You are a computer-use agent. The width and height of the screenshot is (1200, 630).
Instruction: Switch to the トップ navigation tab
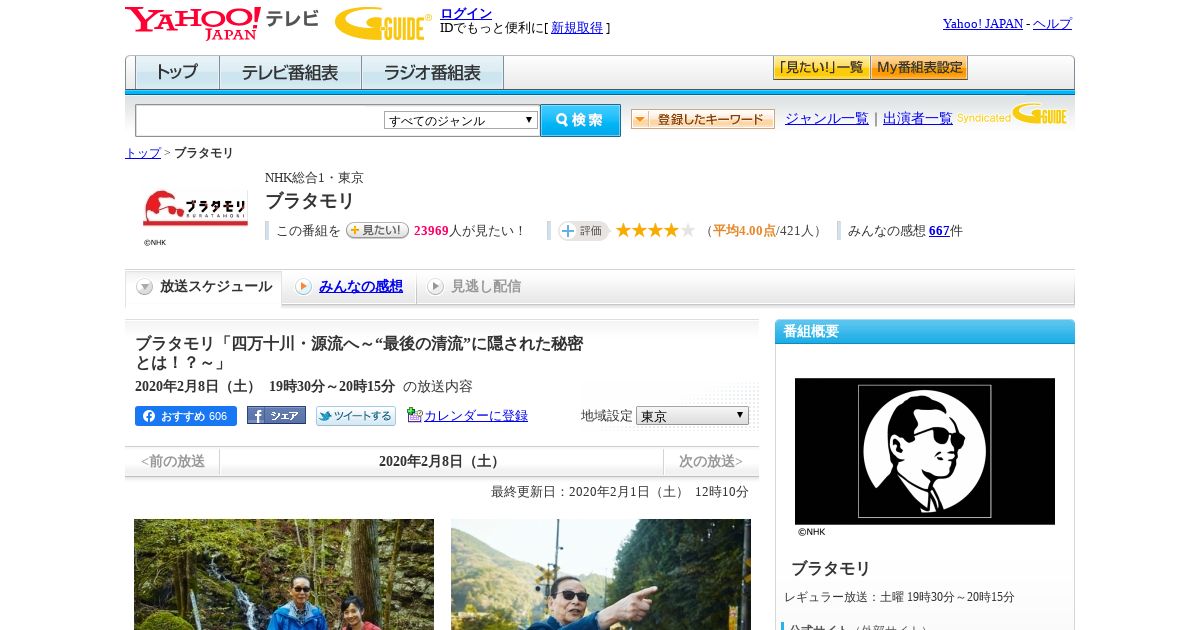pyautogui.click(x=177, y=73)
